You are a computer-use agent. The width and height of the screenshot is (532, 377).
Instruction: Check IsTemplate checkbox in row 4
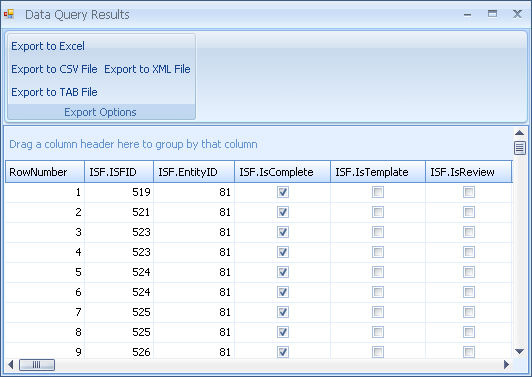click(x=378, y=252)
